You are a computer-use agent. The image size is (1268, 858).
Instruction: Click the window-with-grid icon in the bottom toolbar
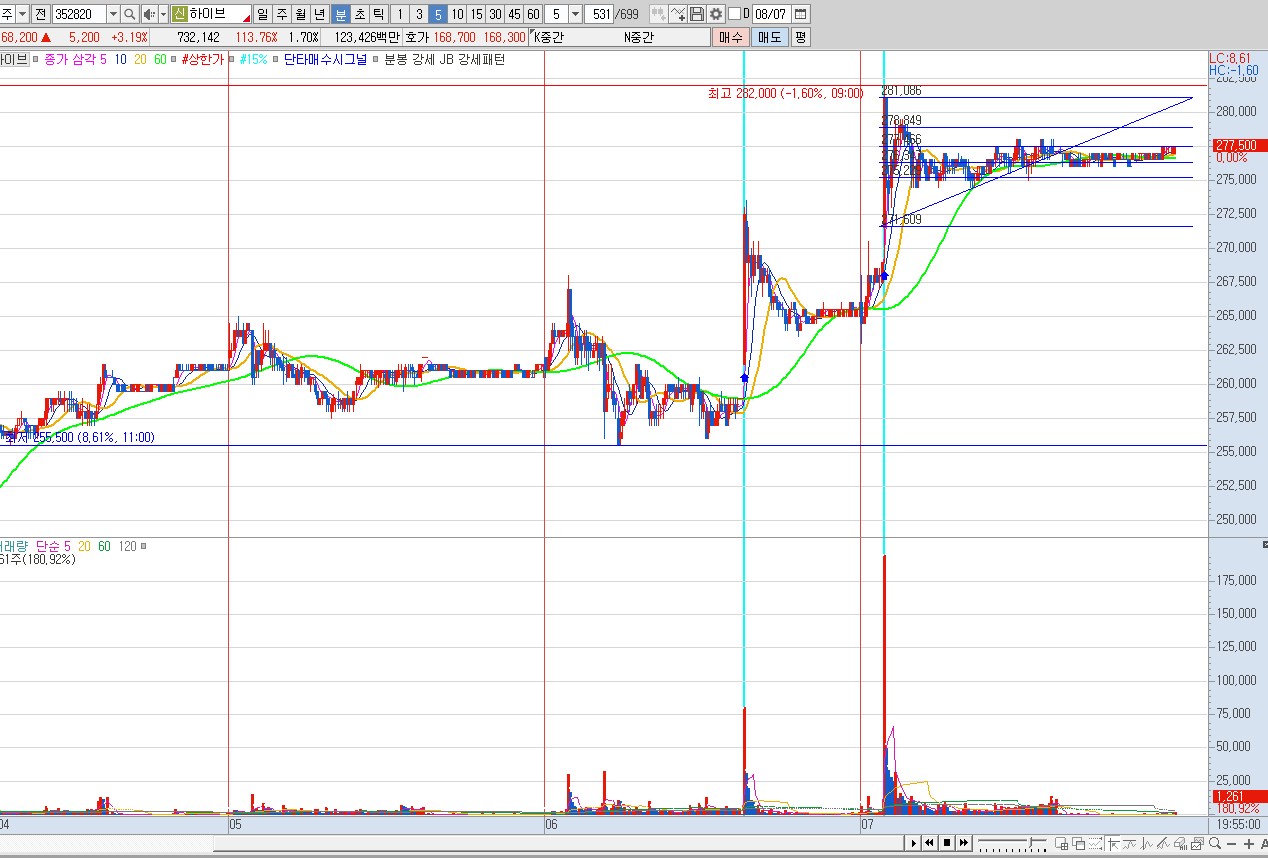[x=1061, y=843]
